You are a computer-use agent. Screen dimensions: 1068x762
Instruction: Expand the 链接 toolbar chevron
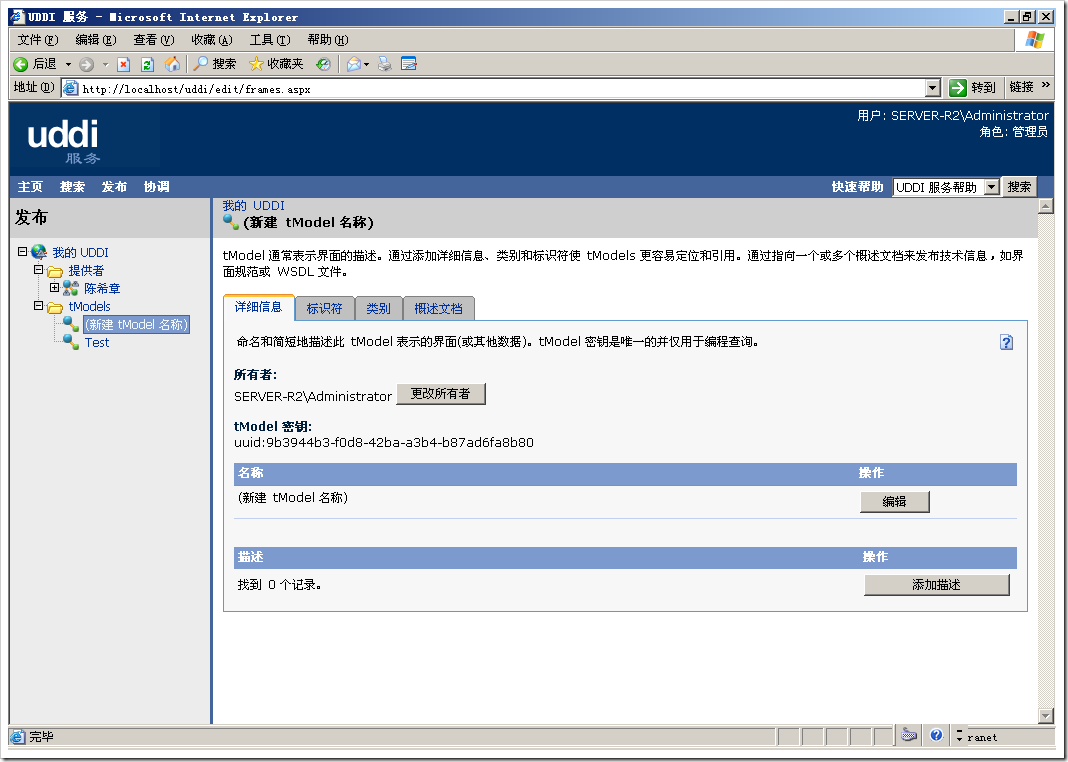[x=1047, y=85]
